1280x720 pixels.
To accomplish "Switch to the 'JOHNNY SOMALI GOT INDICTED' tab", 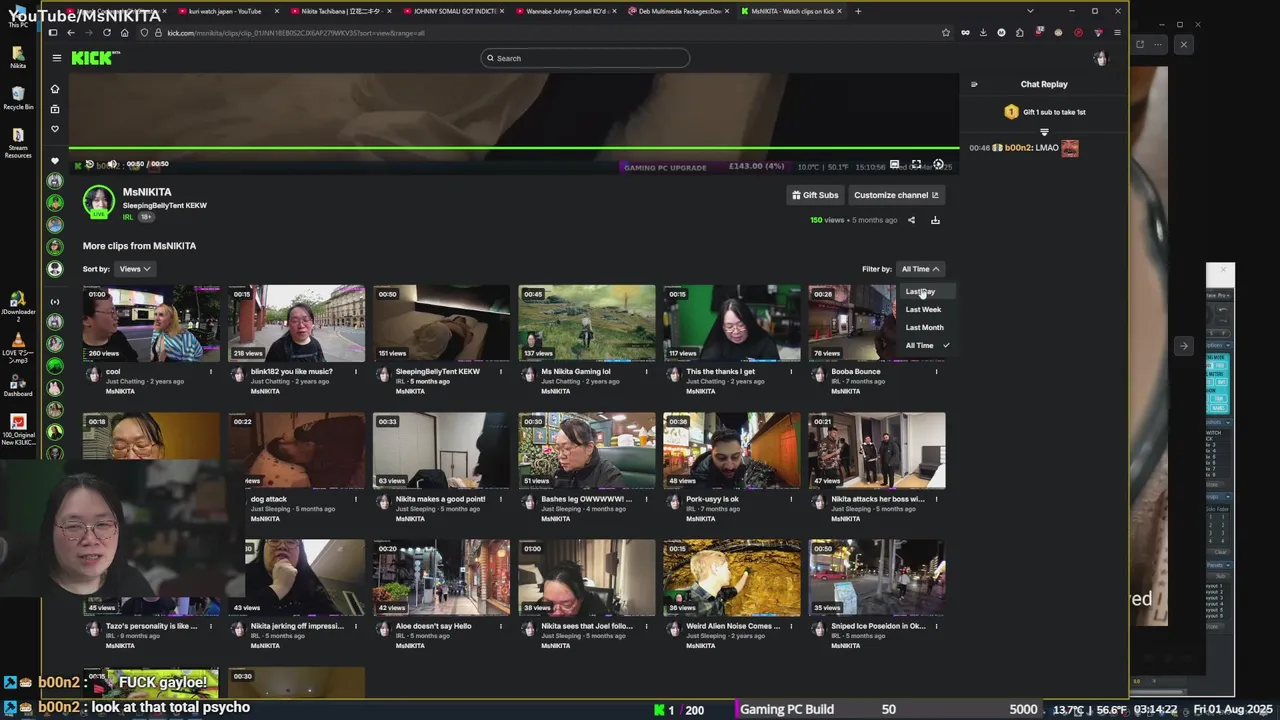I will (x=455, y=11).
